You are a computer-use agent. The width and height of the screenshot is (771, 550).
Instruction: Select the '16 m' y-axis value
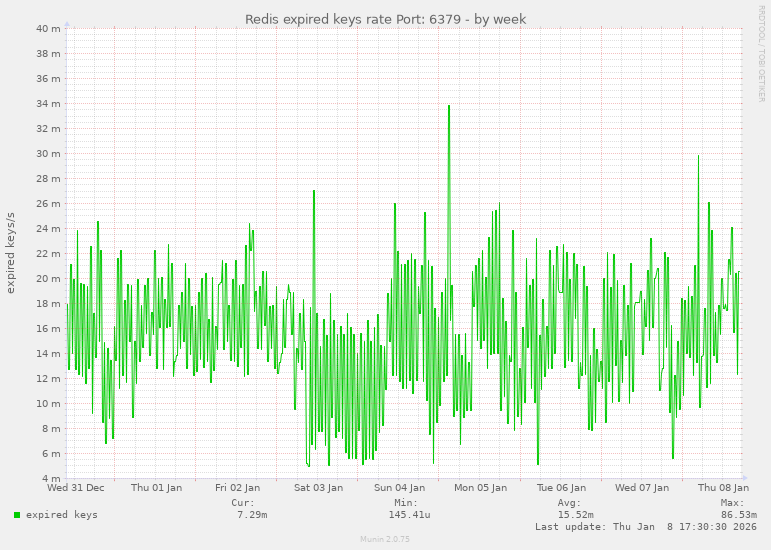48,329
